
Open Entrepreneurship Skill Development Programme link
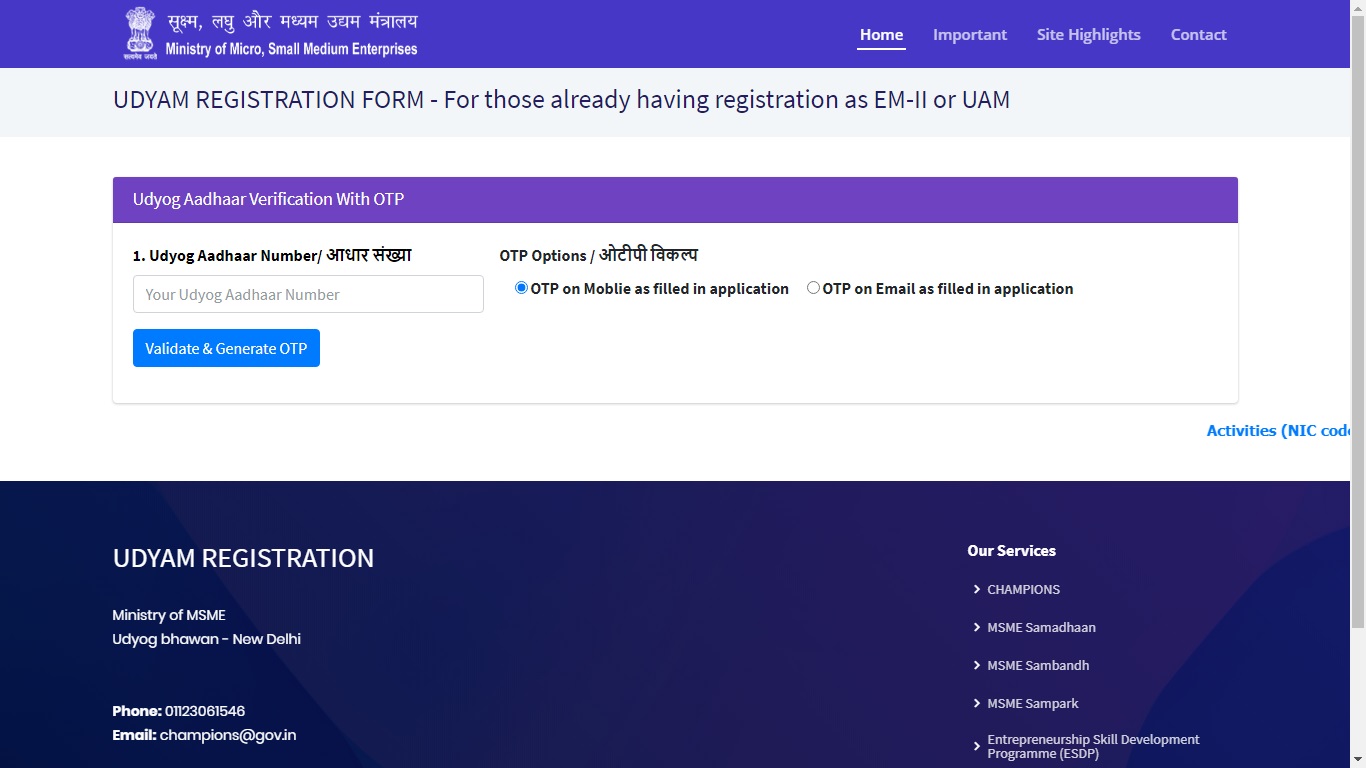pos(1093,746)
